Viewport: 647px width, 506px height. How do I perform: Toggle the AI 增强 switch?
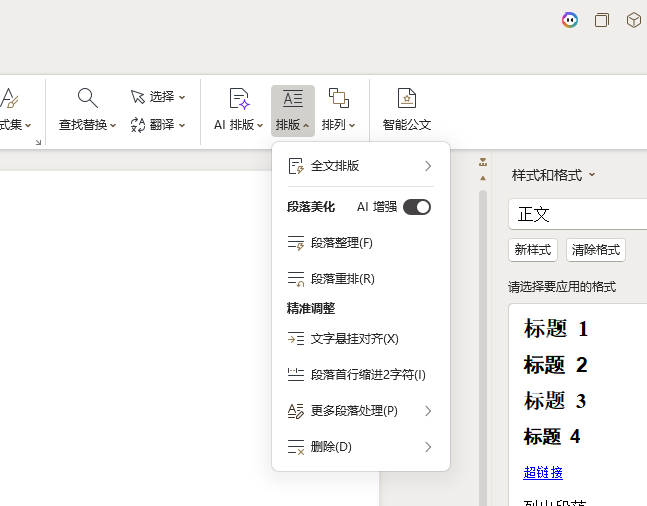pos(417,207)
